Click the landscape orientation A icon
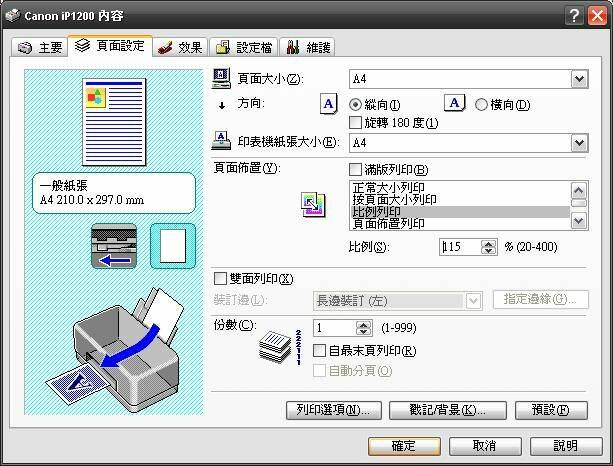Image resolution: width=613 pixels, height=466 pixels. (455, 103)
